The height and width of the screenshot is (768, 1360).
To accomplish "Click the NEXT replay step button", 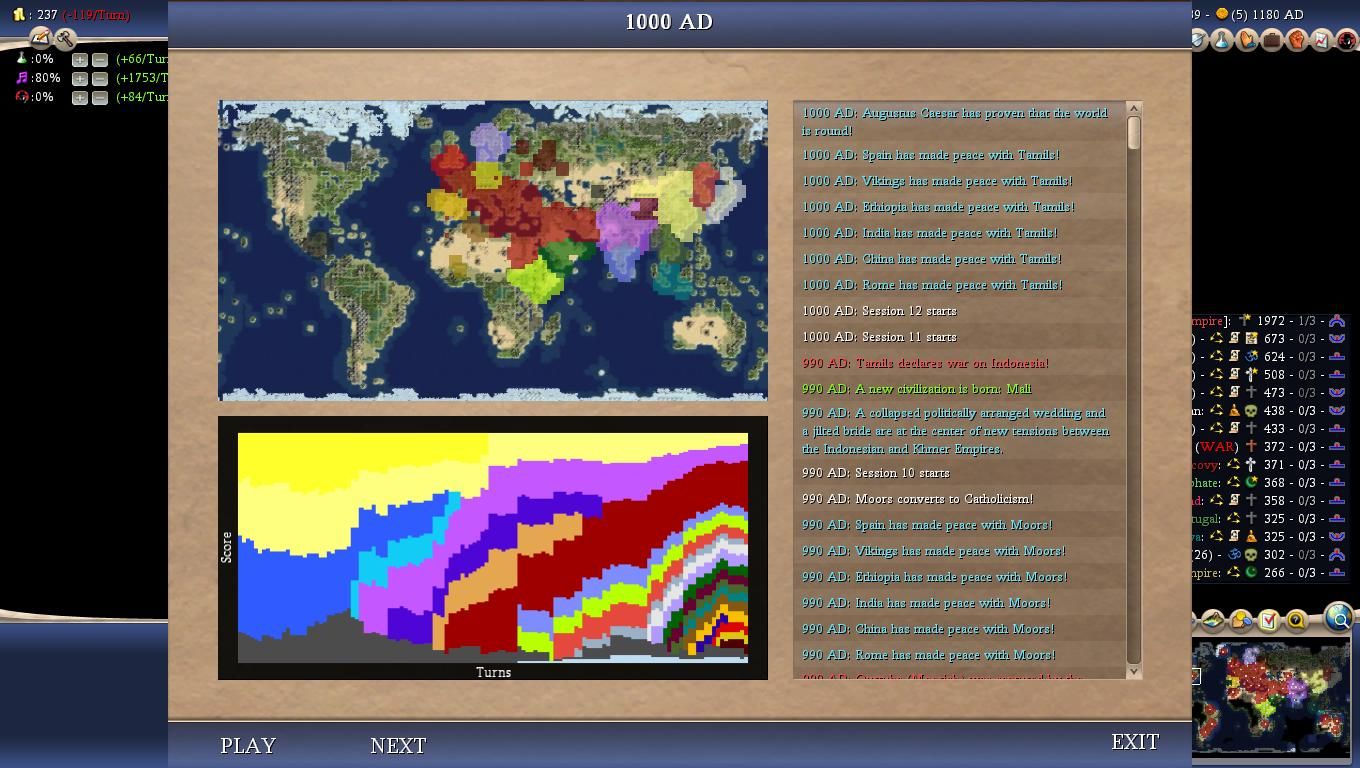I will 398,745.
